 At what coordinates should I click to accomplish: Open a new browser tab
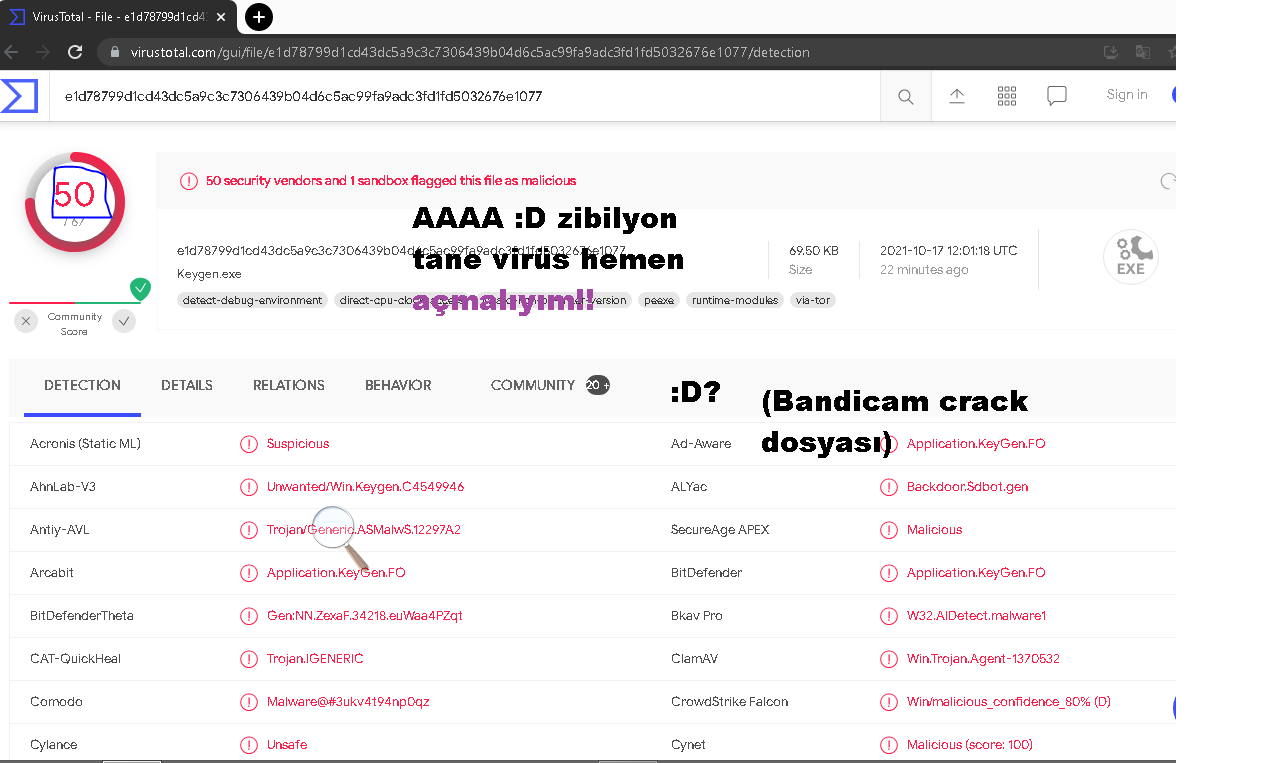pos(258,17)
